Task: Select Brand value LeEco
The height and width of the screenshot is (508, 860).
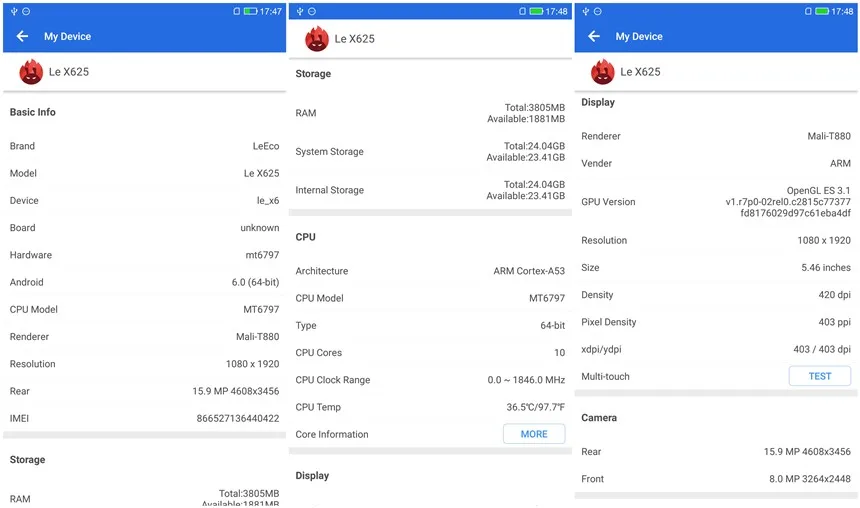Action: (x=266, y=146)
